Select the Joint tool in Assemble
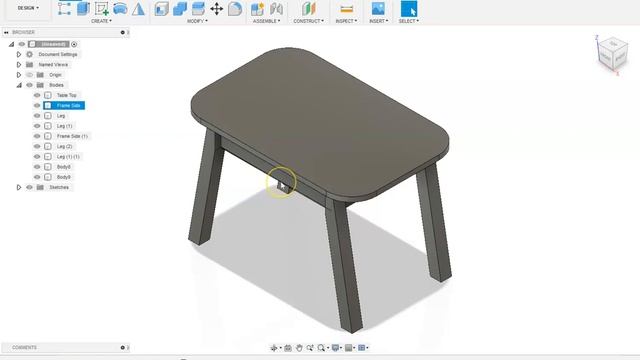 [x=276, y=9]
